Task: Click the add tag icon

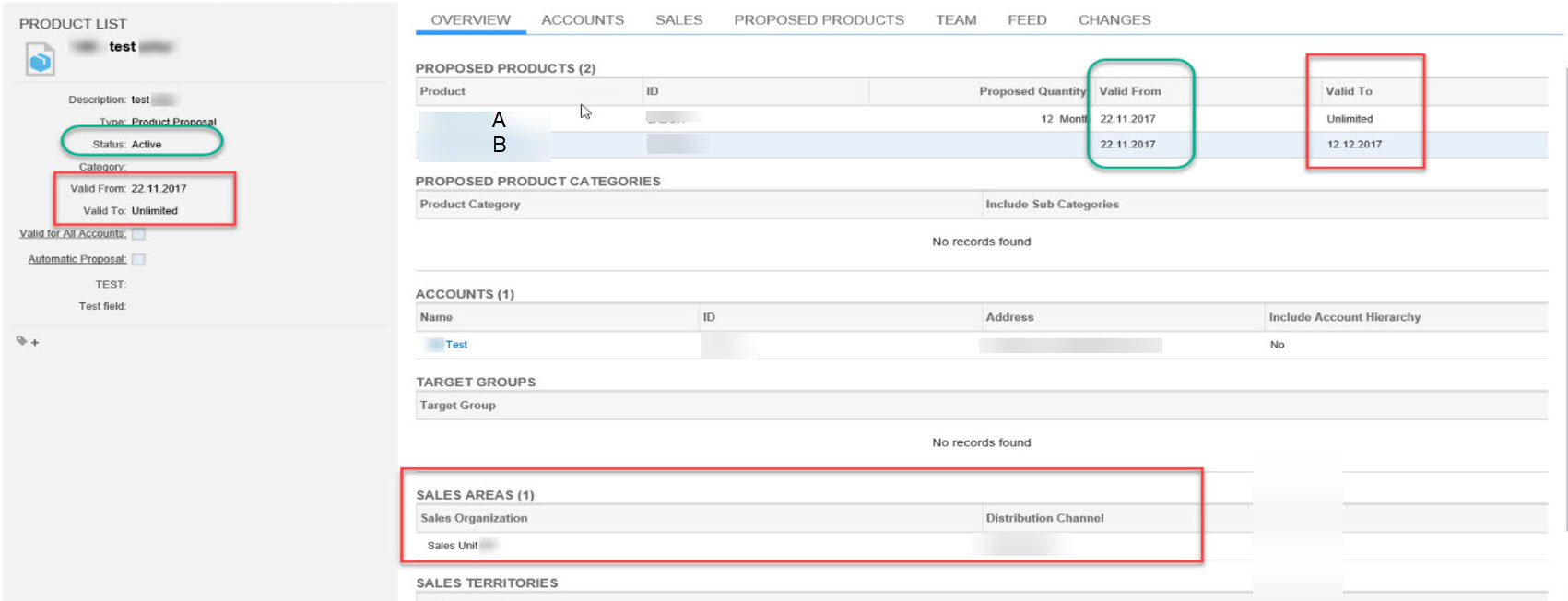Action: click(28, 342)
